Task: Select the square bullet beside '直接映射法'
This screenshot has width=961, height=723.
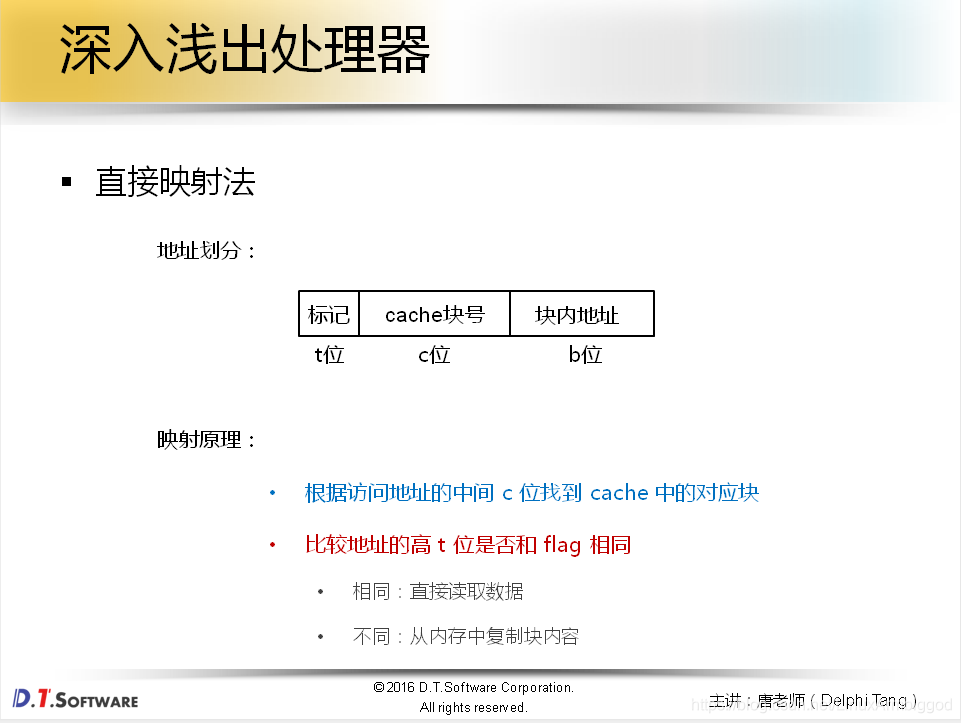Action: (66, 180)
